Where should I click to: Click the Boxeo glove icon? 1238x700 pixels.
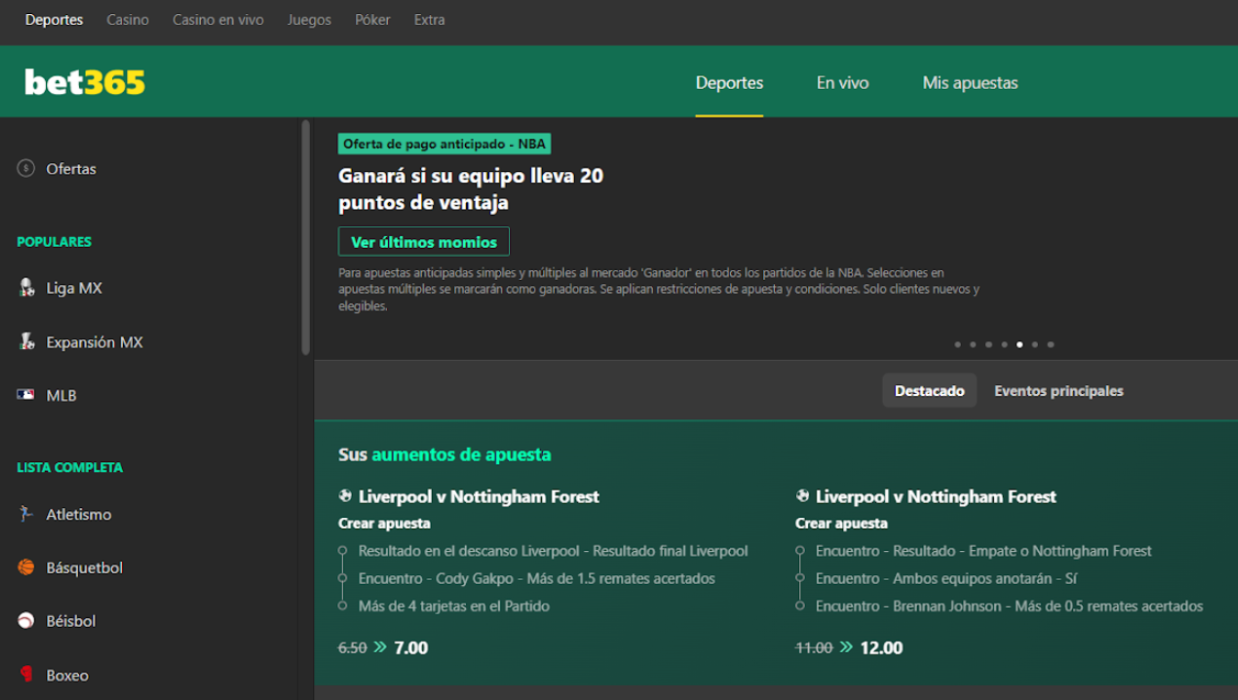(x=26, y=675)
